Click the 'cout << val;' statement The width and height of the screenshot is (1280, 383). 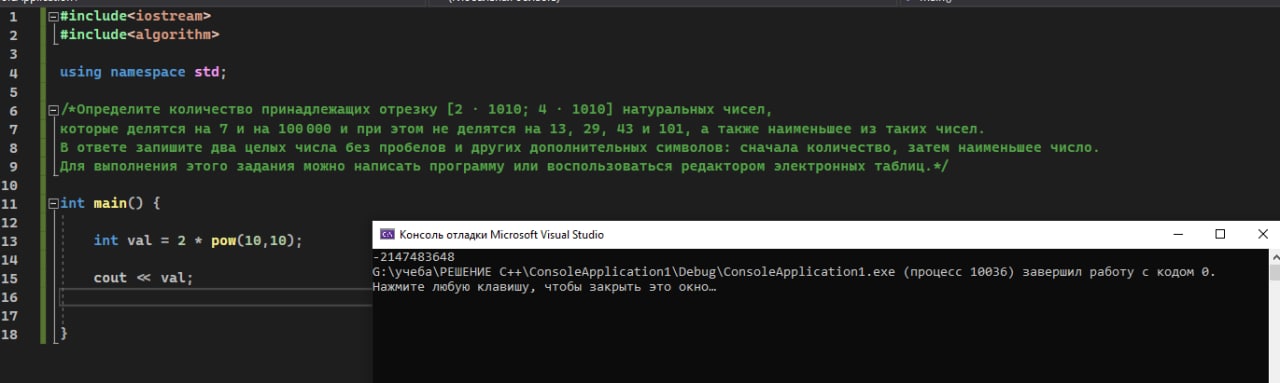pos(143,278)
